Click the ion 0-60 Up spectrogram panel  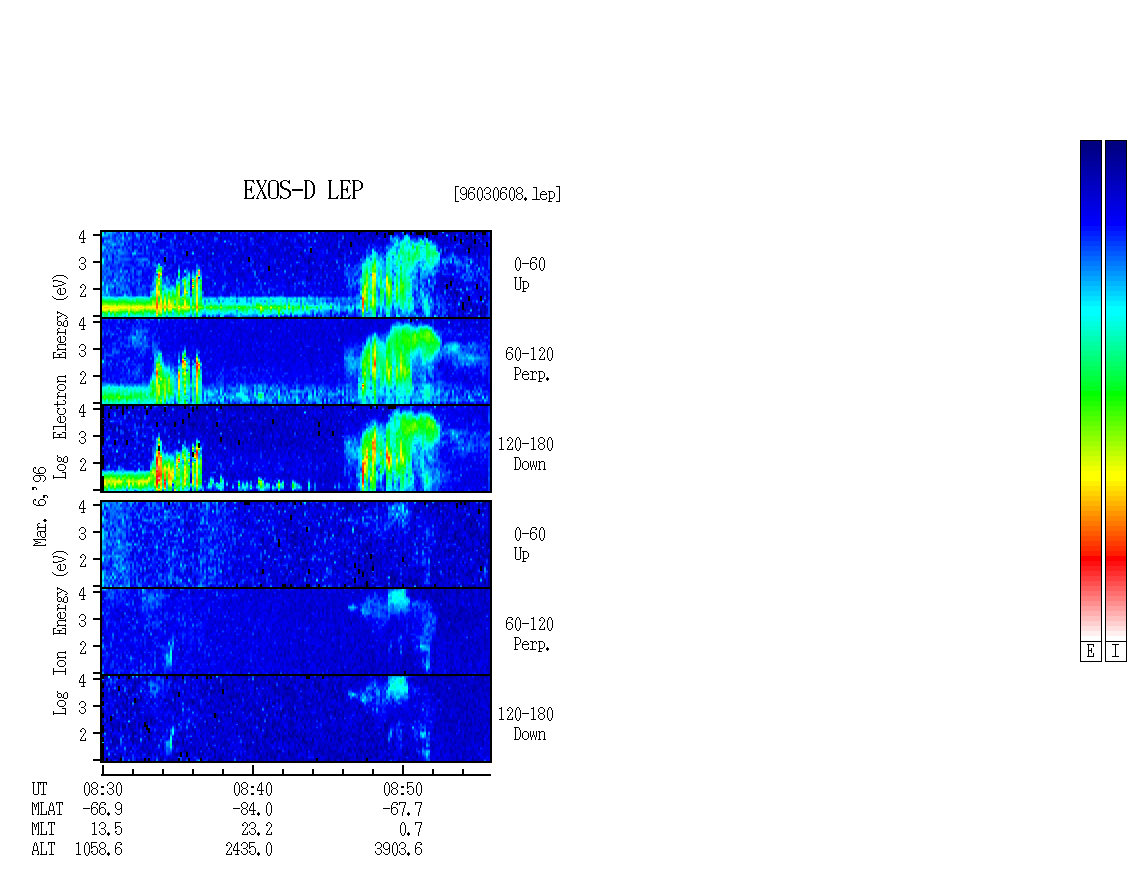click(x=296, y=544)
